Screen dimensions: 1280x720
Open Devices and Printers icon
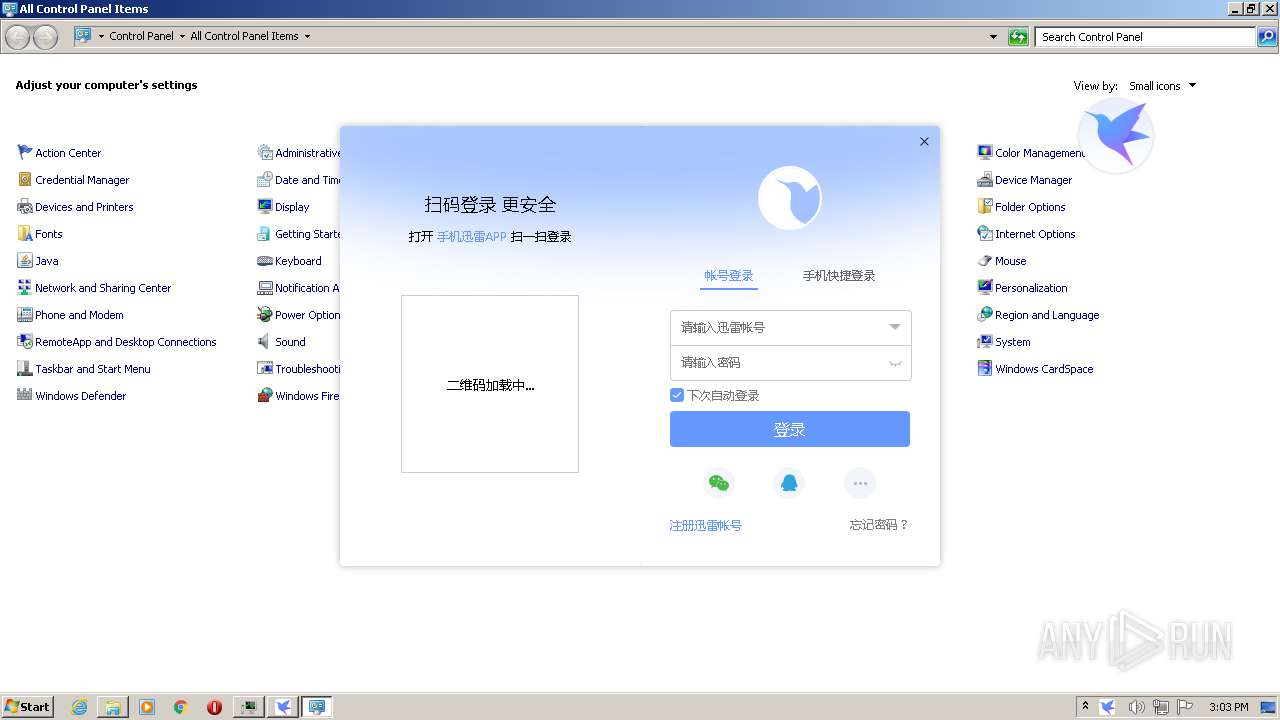(25, 206)
